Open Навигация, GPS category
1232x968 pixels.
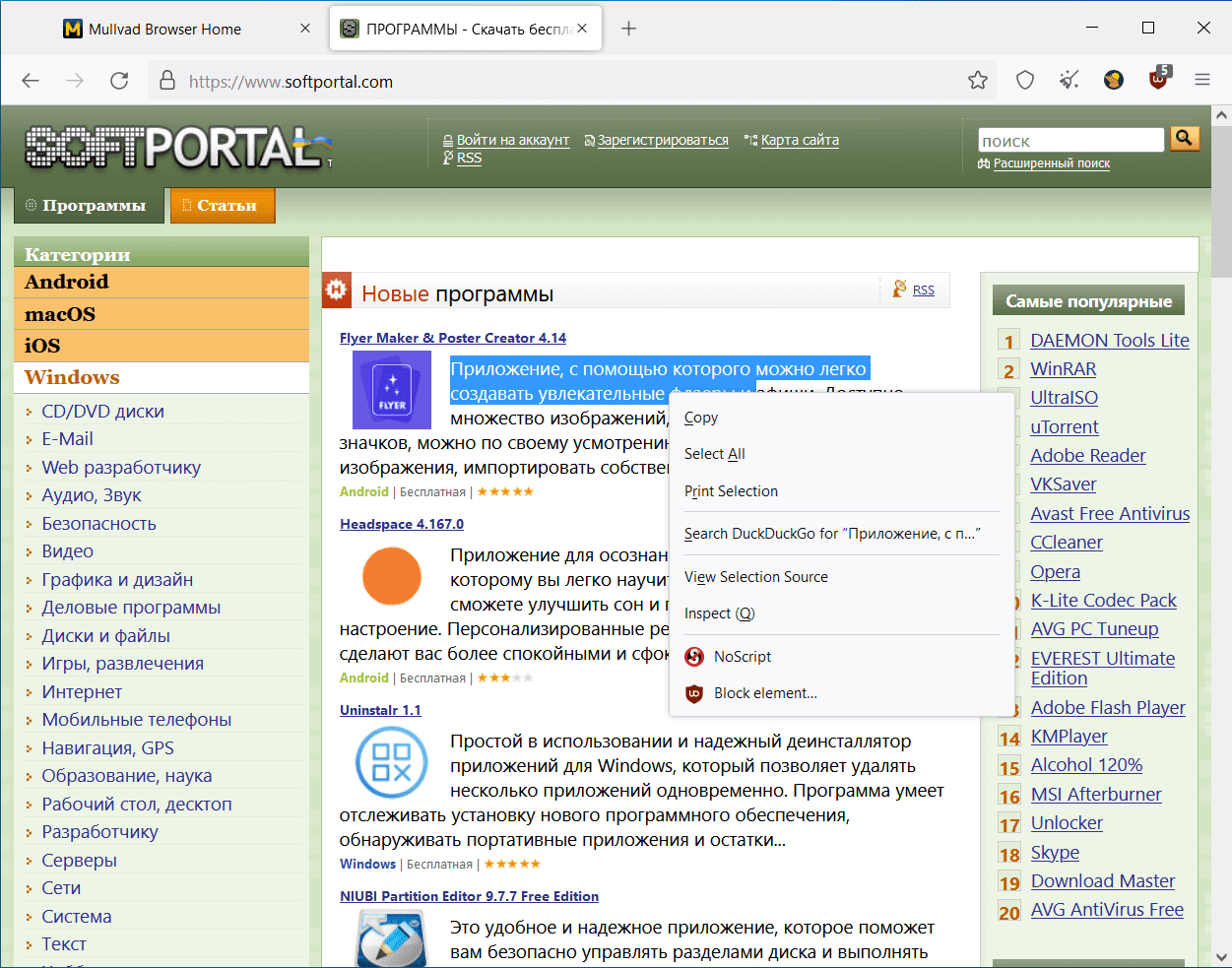tap(107, 748)
